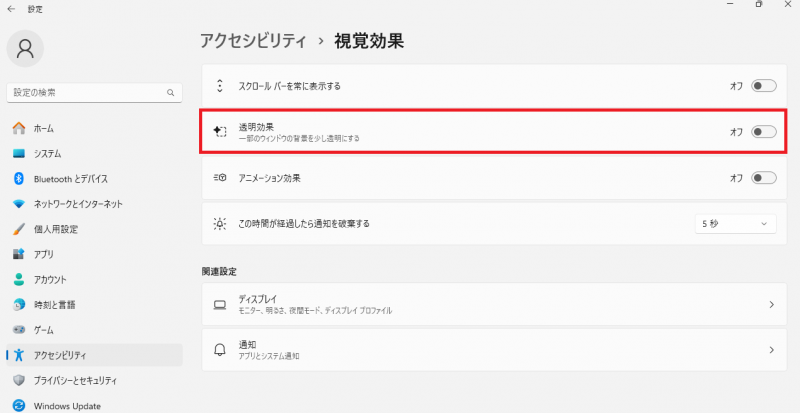The height and width of the screenshot is (413, 800).
Task: Click the search magnifier icon
Action: [x=171, y=92]
